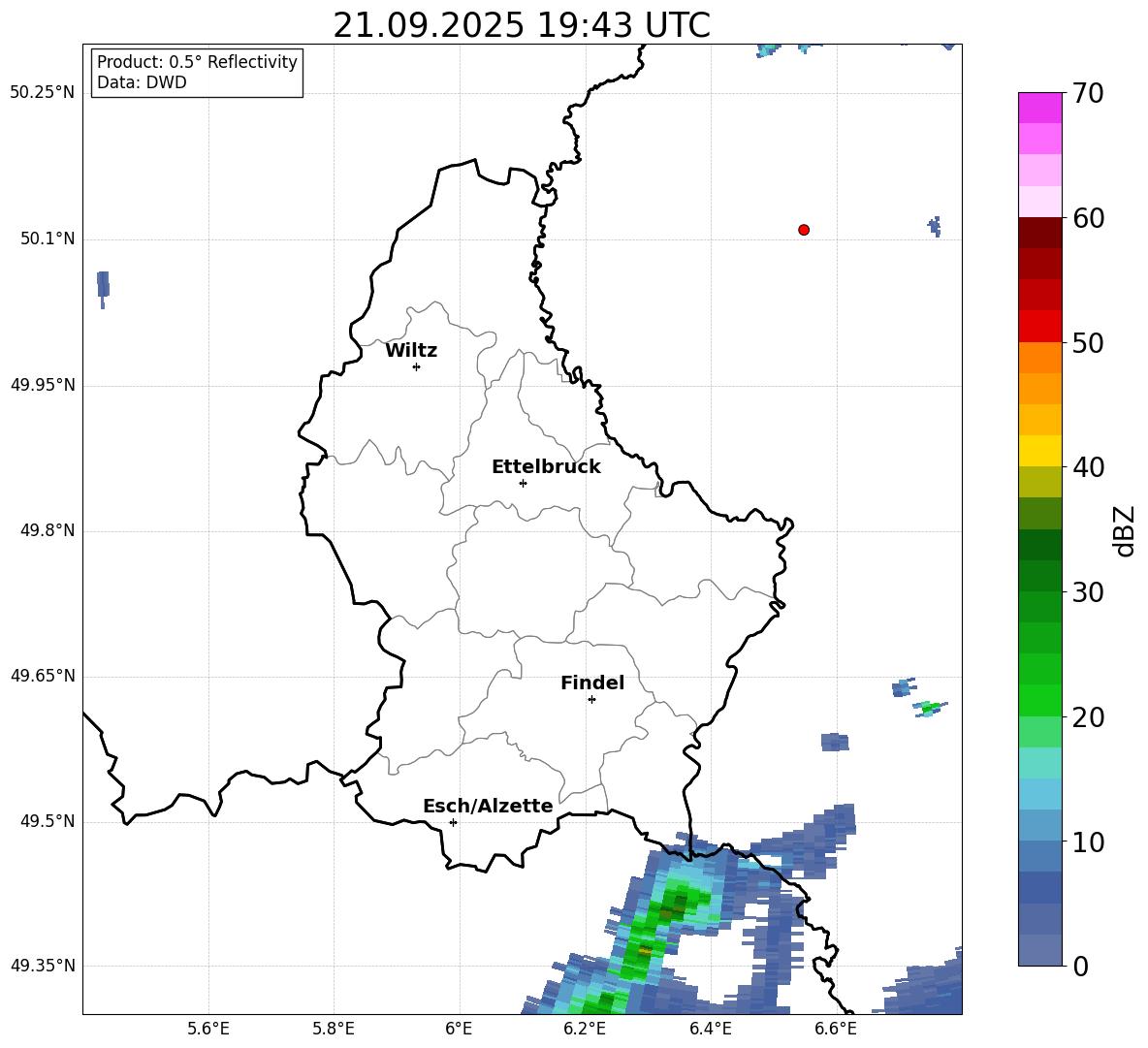Click the red dot marker on the map
This screenshot has width=1148, height=1048.
804,230
